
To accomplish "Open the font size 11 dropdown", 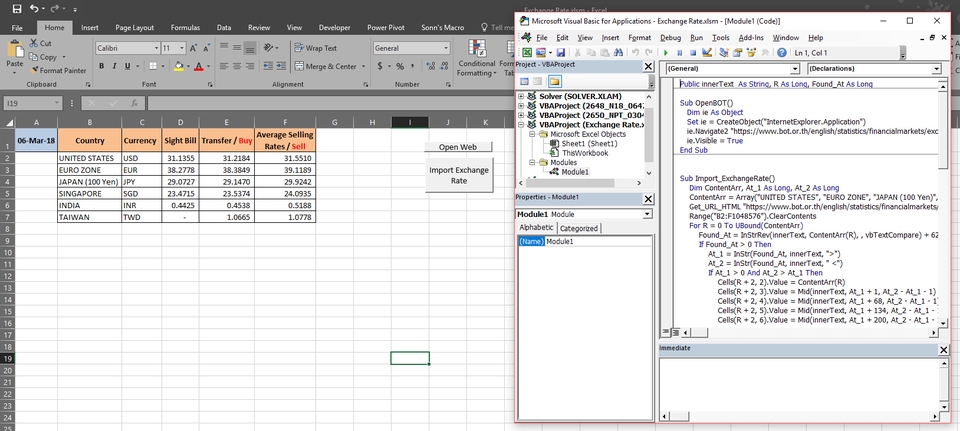I will tap(182, 48).
